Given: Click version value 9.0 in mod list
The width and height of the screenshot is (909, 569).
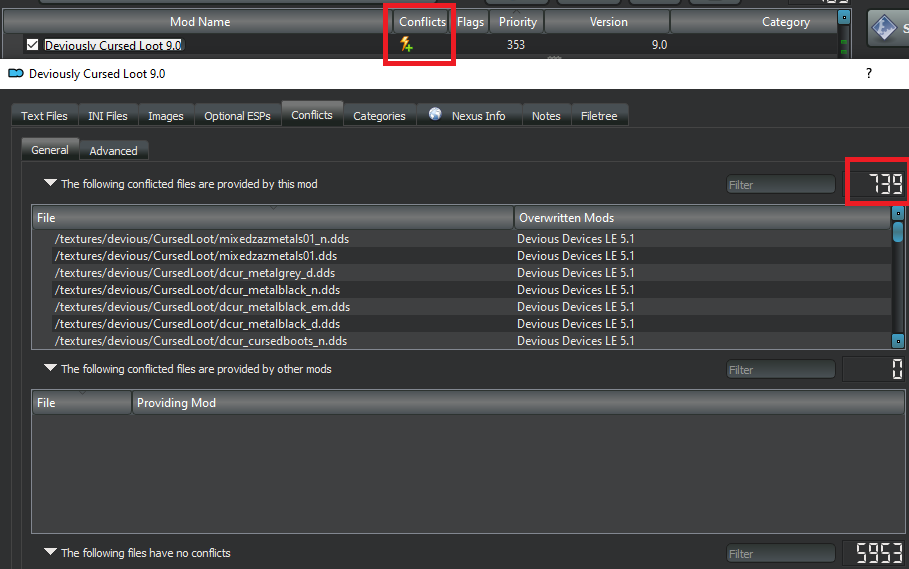Looking at the screenshot, I should (659, 45).
